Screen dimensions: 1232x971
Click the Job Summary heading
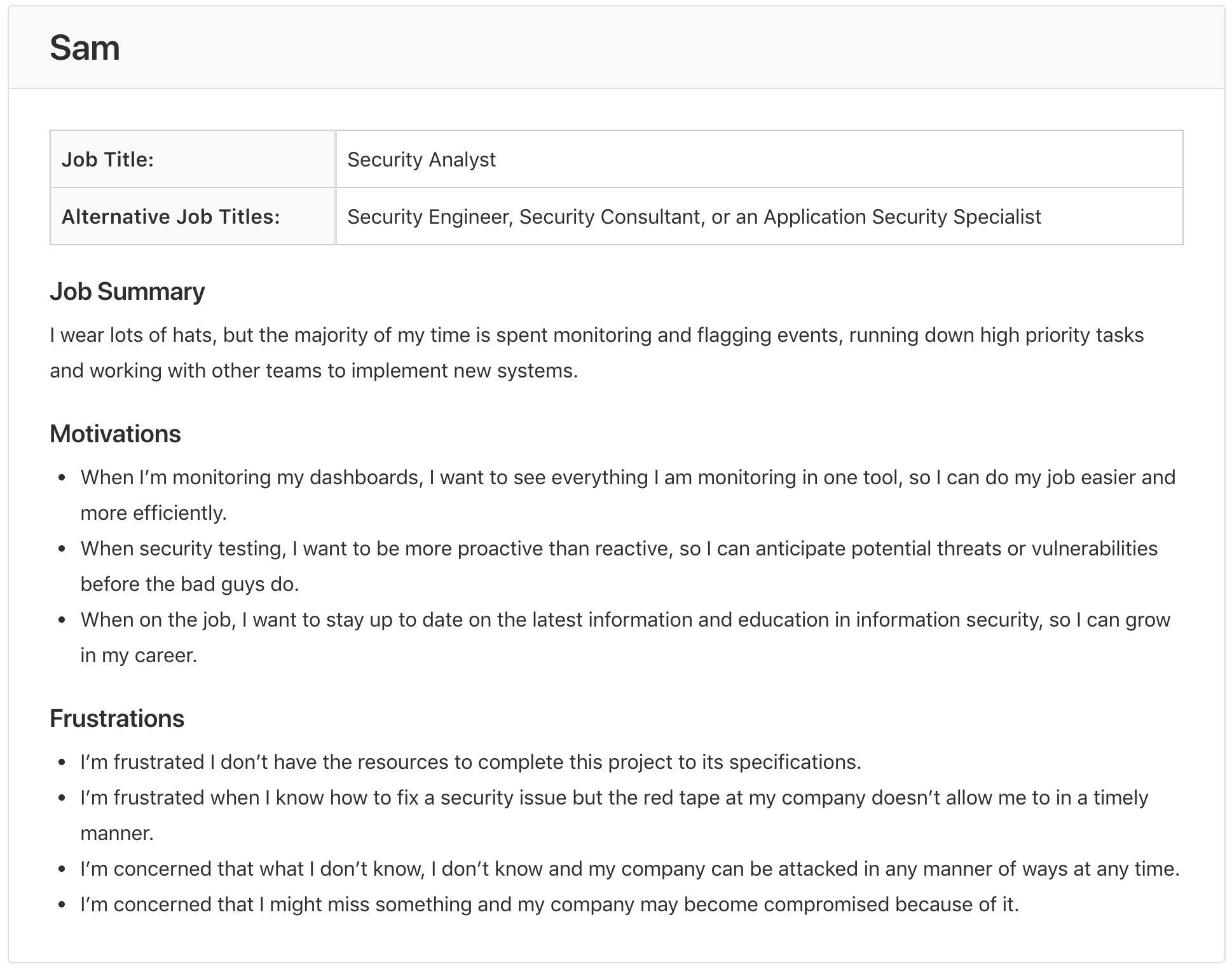pyautogui.click(x=127, y=292)
